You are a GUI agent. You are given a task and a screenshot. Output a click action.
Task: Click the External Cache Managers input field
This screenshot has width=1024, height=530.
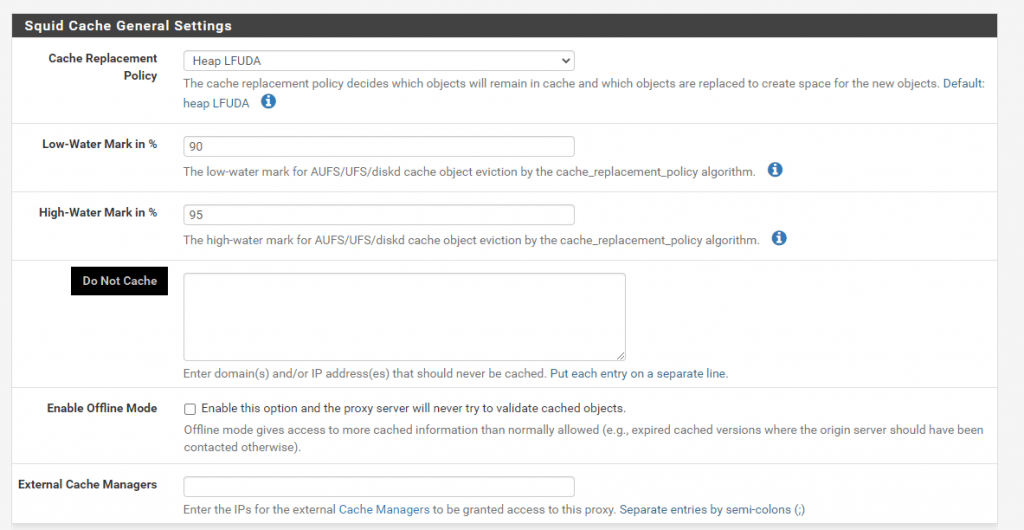click(379, 487)
